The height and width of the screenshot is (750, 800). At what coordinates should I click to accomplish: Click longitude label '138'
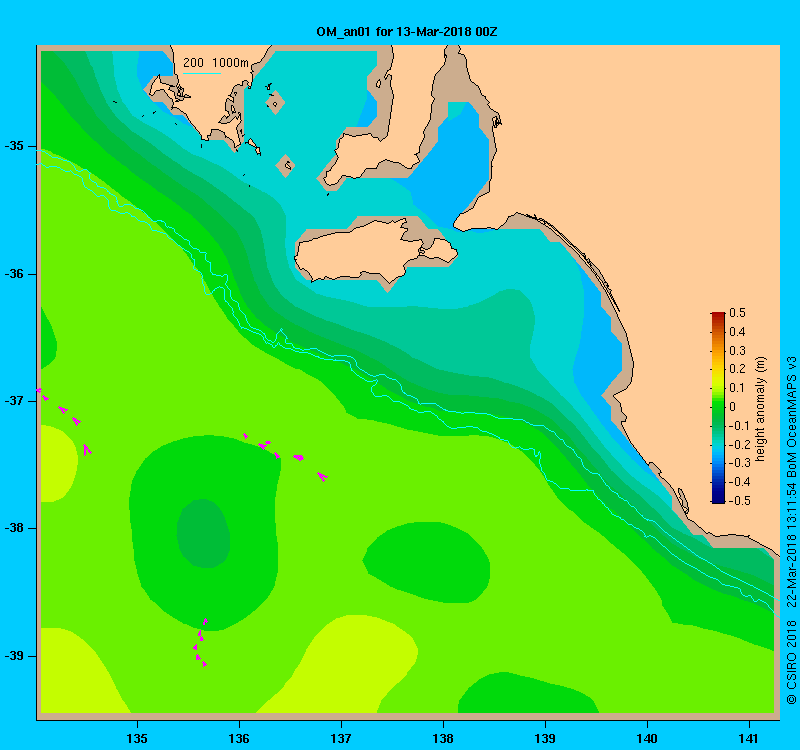pos(443,738)
